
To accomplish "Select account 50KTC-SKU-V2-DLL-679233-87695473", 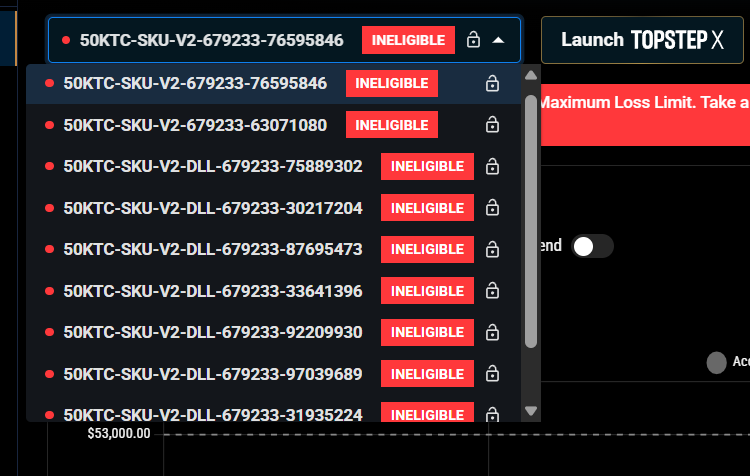I will (274, 249).
